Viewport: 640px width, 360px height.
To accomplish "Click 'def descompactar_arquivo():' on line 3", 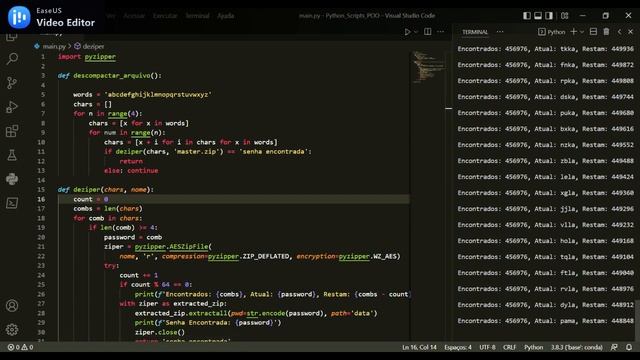I will (109, 76).
